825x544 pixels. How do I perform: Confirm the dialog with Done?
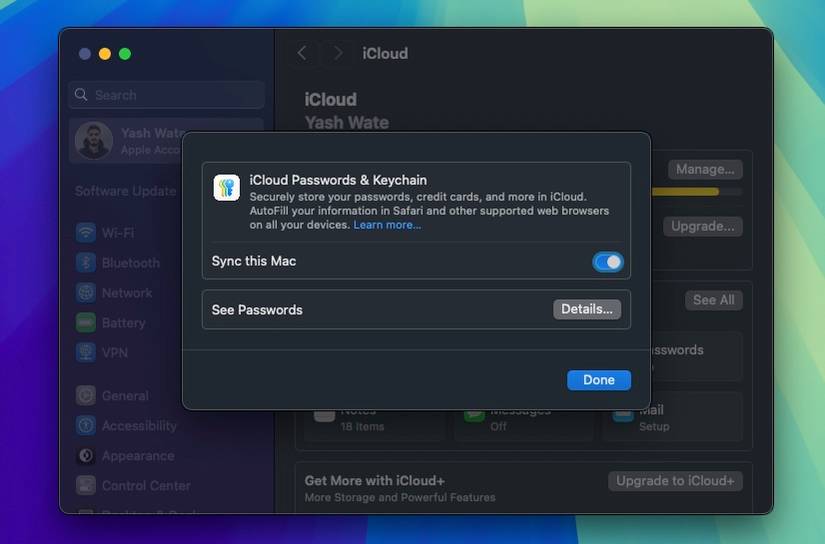[x=599, y=380]
